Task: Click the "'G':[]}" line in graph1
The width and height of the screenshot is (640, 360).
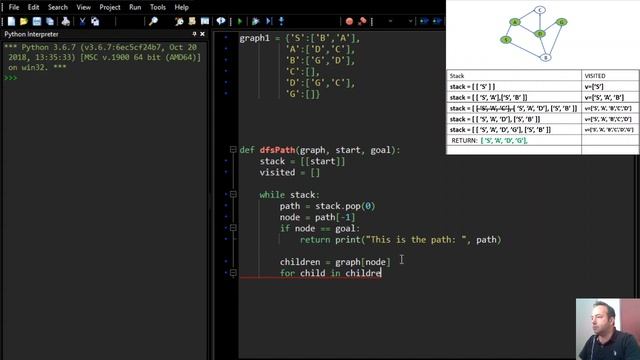Action: (x=302, y=94)
